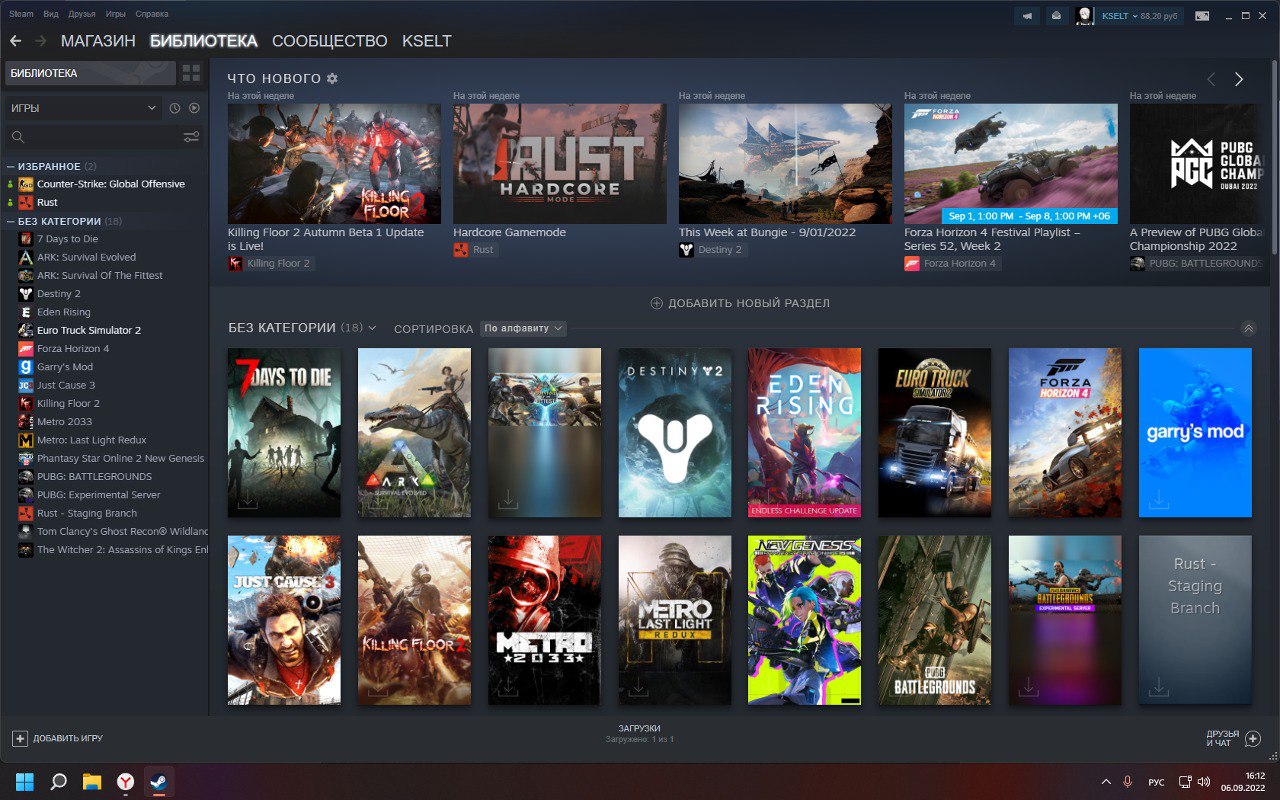Viewport: 1280px width, 800px height.
Task: Open Killing Floor 2 tag under news
Action: click(x=270, y=264)
